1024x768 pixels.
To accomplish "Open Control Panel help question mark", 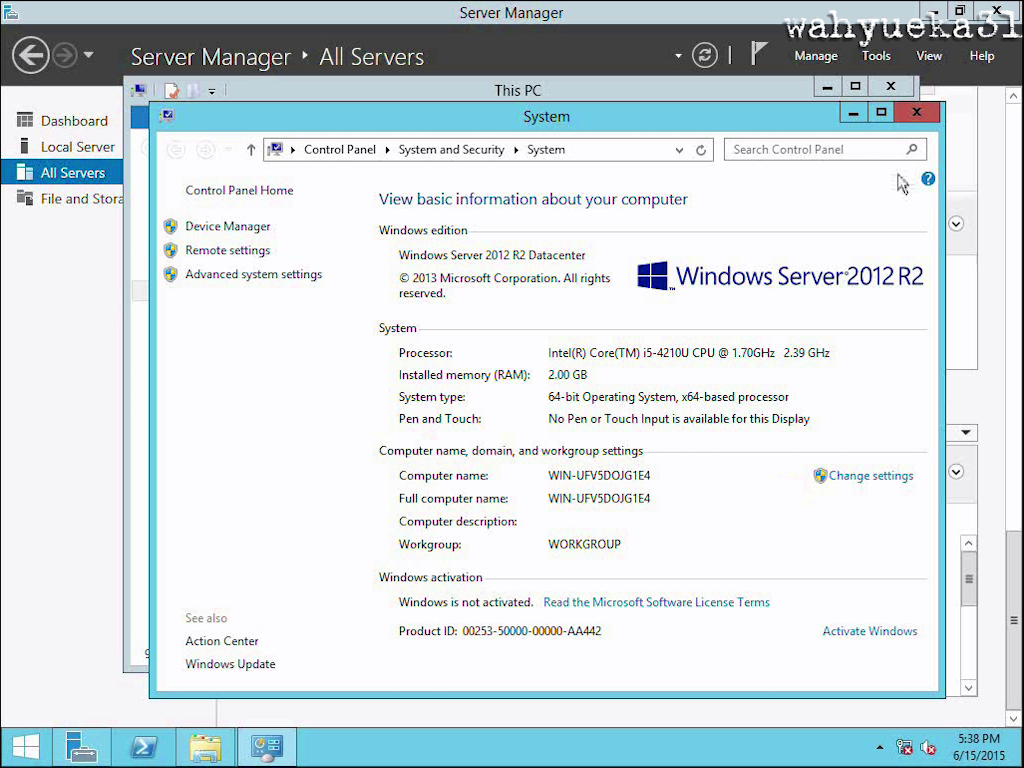I will point(927,179).
